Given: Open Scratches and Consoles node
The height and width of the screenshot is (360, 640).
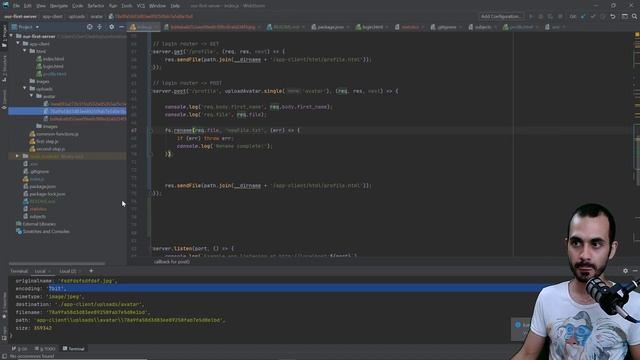Looking at the screenshot, I should point(46,231).
